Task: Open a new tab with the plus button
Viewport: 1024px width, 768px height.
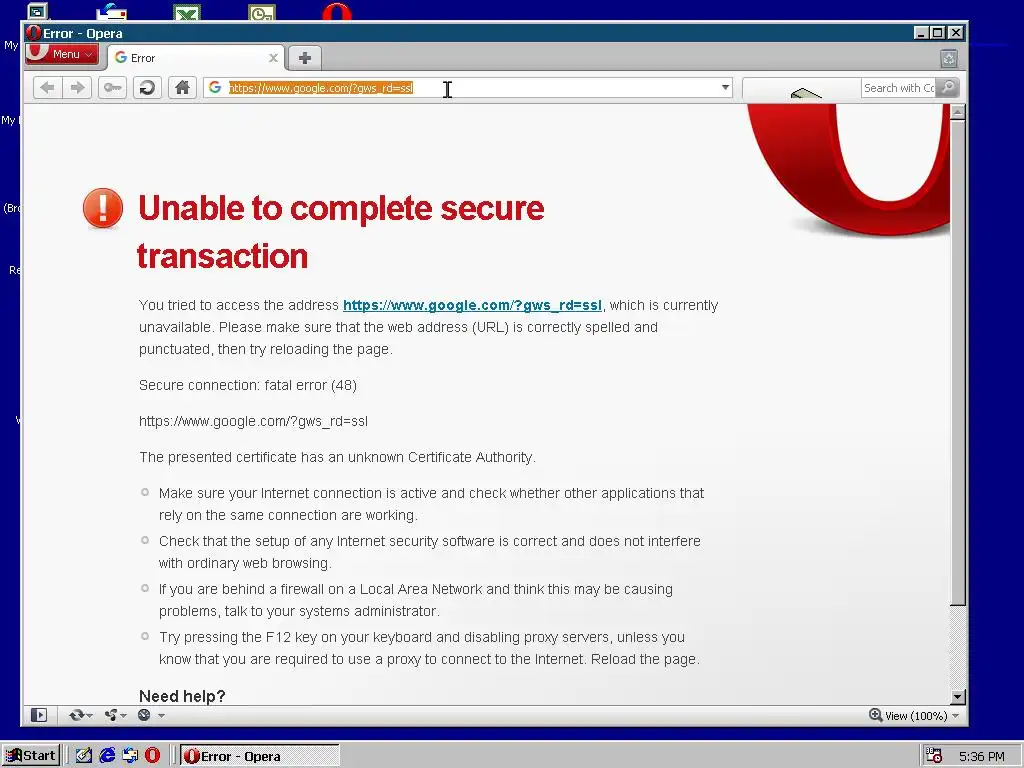Action: (x=304, y=57)
